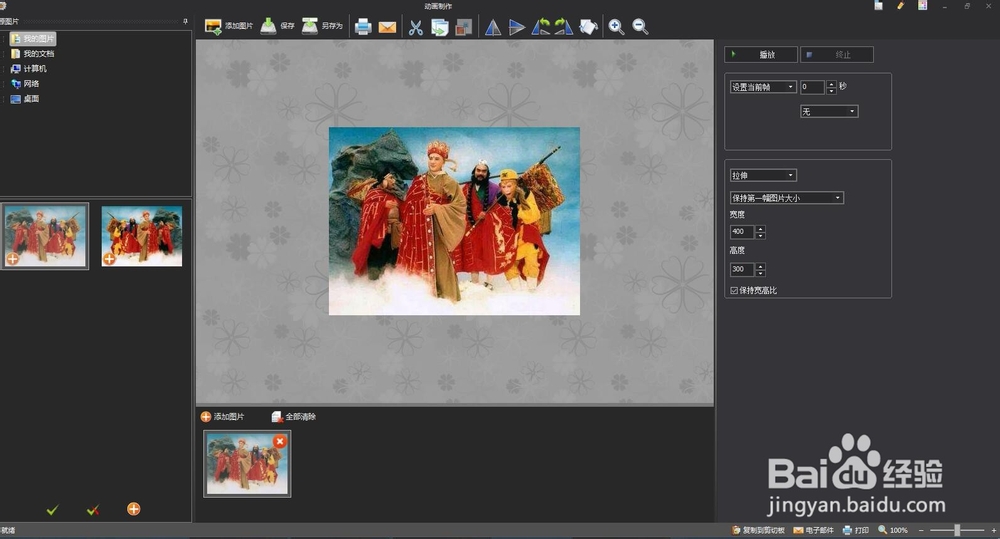Click the green and red double-check icon
The height and width of the screenshot is (539, 1000).
93,510
